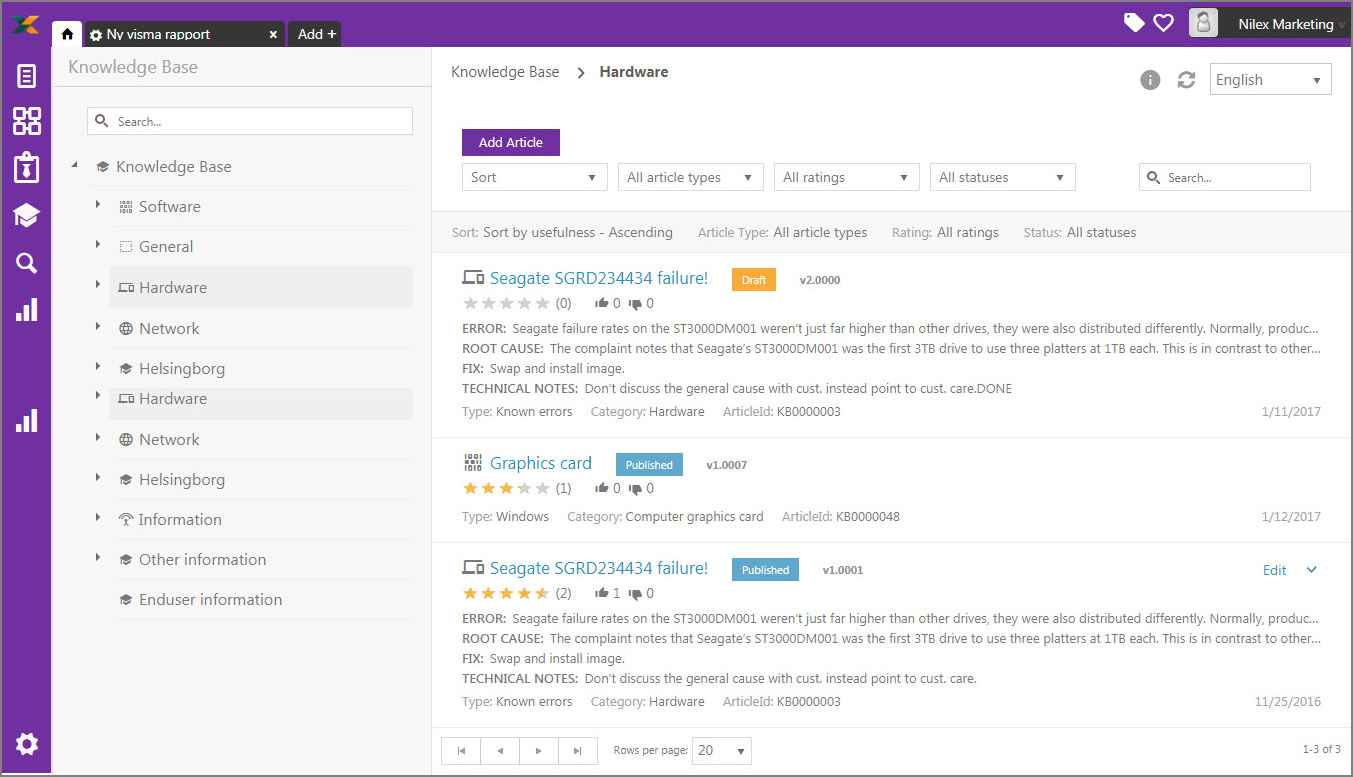Click Knowledge Base breadcrumb link
1353x777 pixels.
pyautogui.click(x=505, y=72)
